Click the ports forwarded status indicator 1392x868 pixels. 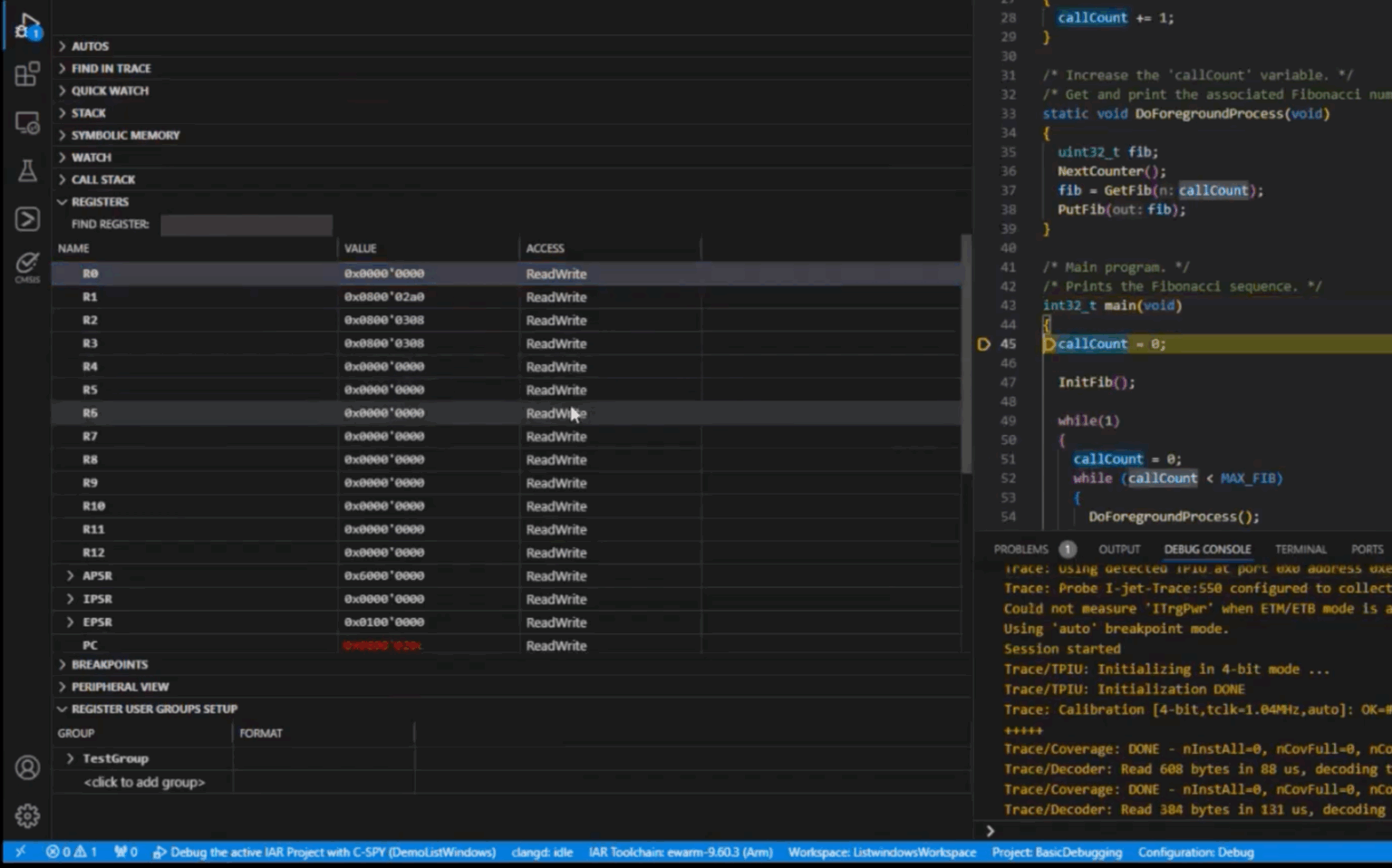[126, 852]
